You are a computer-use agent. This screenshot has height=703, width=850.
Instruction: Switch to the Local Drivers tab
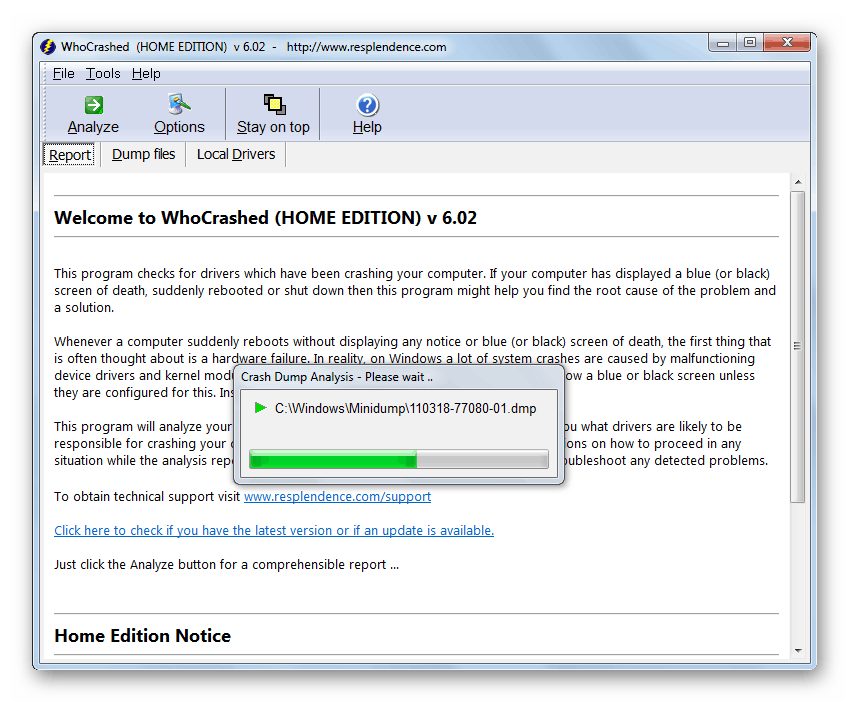[236, 154]
